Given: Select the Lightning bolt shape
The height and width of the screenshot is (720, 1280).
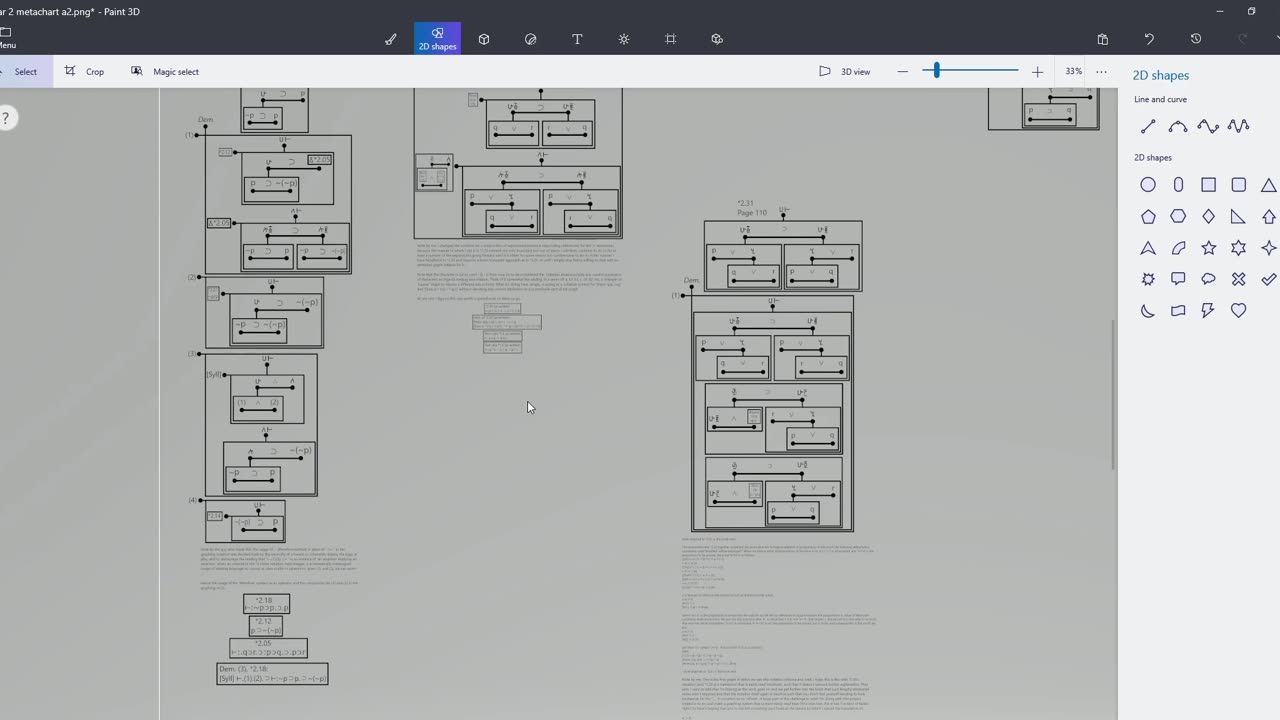Looking at the screenshot, I should coord(1208,310).
